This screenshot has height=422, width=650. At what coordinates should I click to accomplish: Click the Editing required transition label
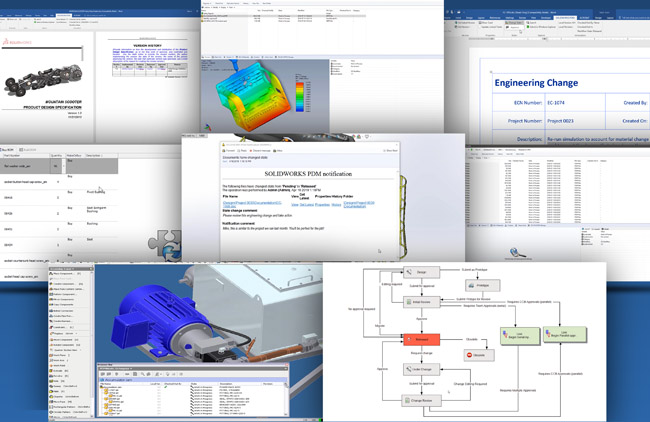click(x=391, y=284)
